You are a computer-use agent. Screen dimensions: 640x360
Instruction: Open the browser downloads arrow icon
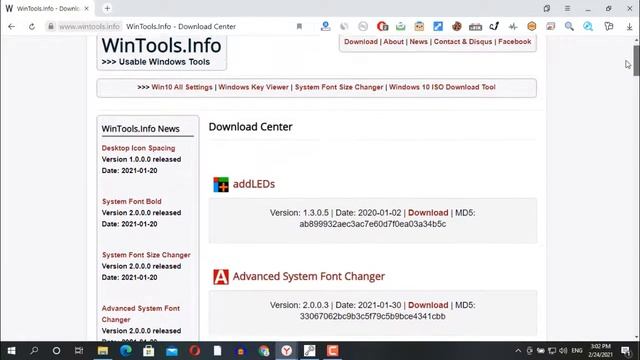pyautogui.click(x=629, y=27)
